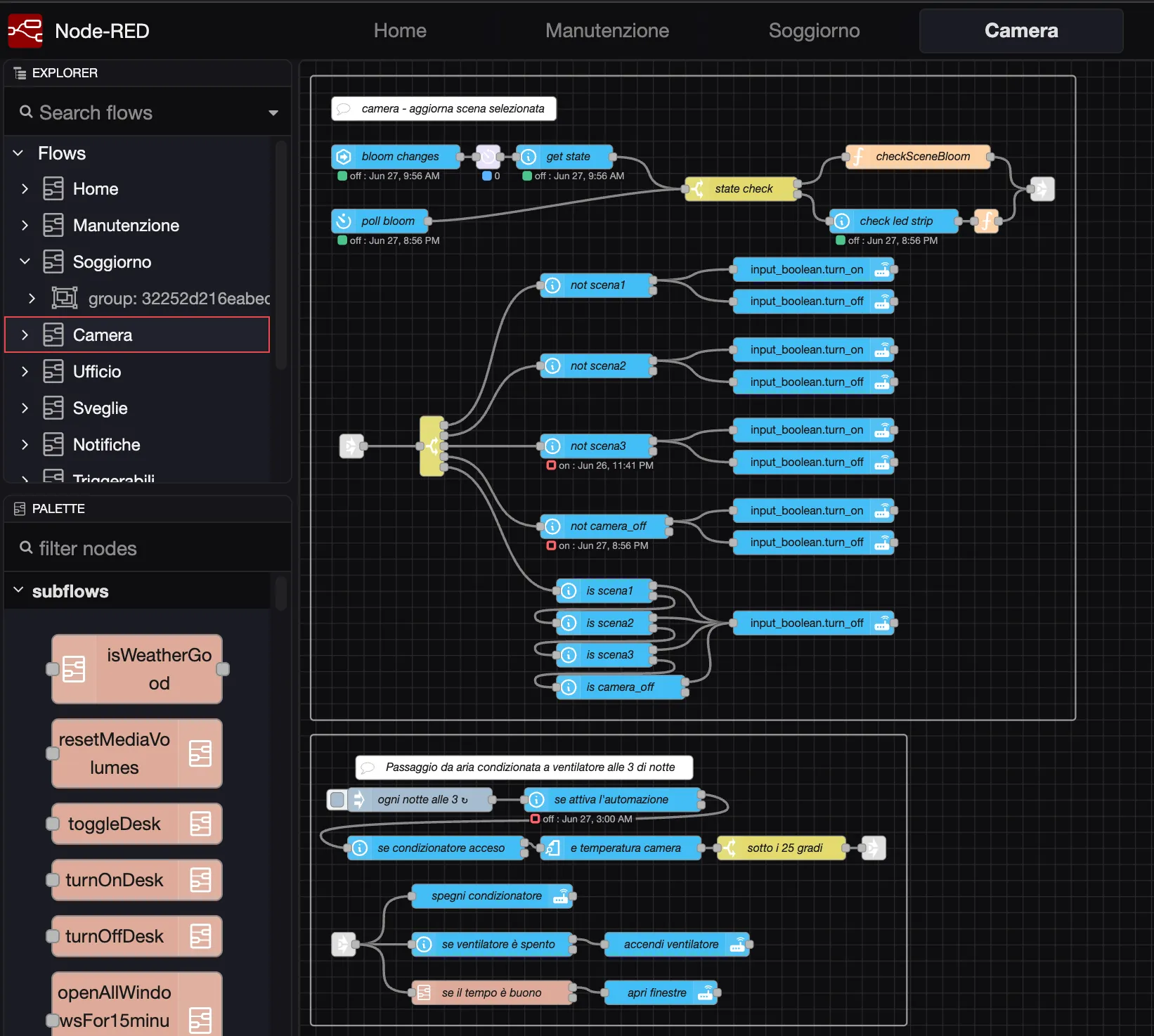Expand the Manutenzione flow chevron
Screen dimensions: 1154x1036
25,226
